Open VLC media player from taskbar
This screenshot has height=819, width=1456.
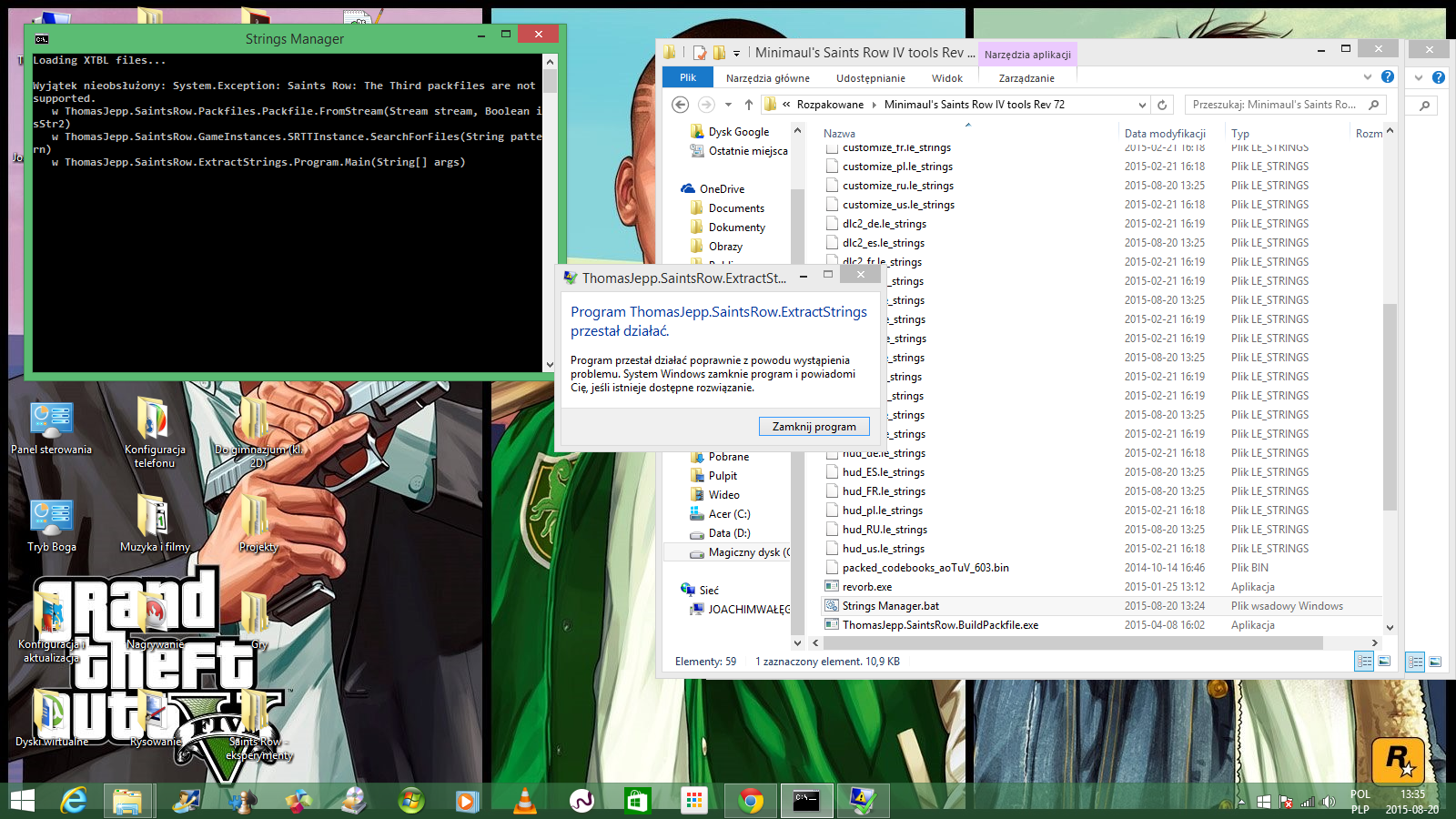pos(524,801)
